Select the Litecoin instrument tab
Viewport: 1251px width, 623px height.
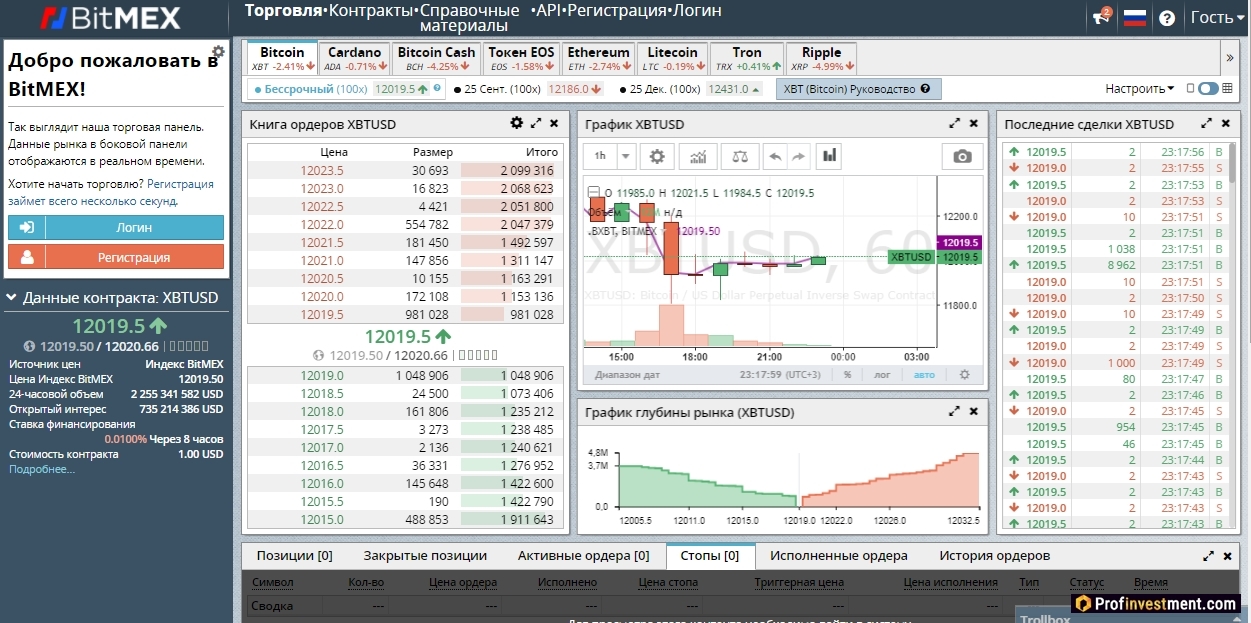click(673, 59)
